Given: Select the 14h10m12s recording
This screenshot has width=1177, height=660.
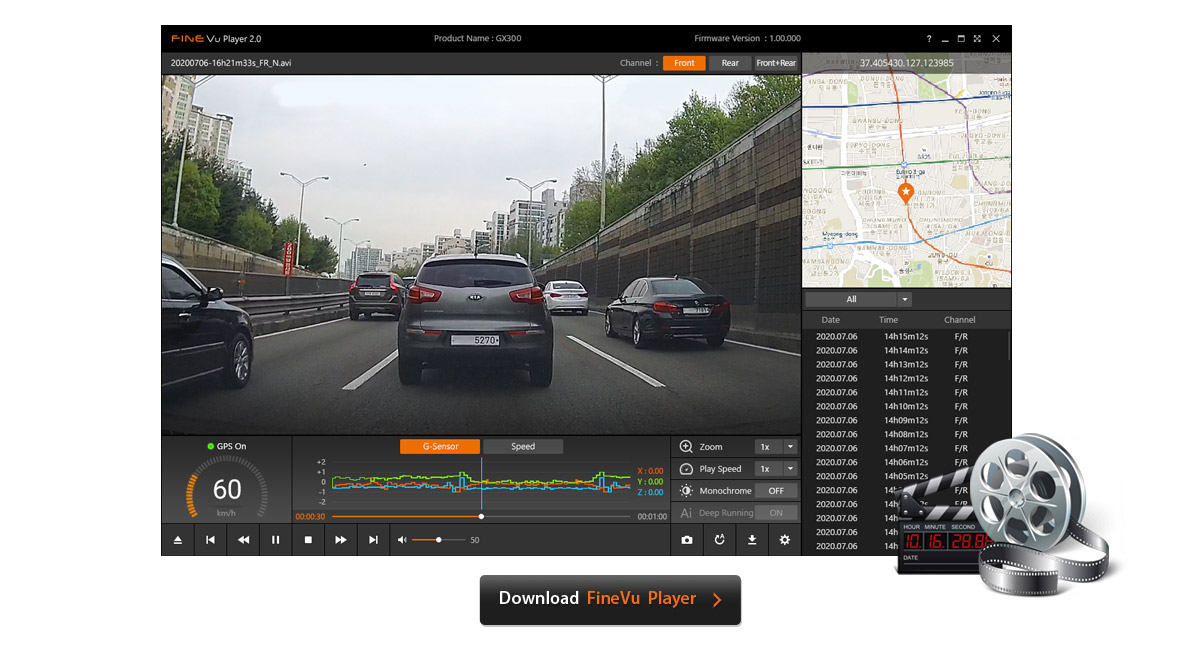Looking at the screenshot, I should 906,406.
